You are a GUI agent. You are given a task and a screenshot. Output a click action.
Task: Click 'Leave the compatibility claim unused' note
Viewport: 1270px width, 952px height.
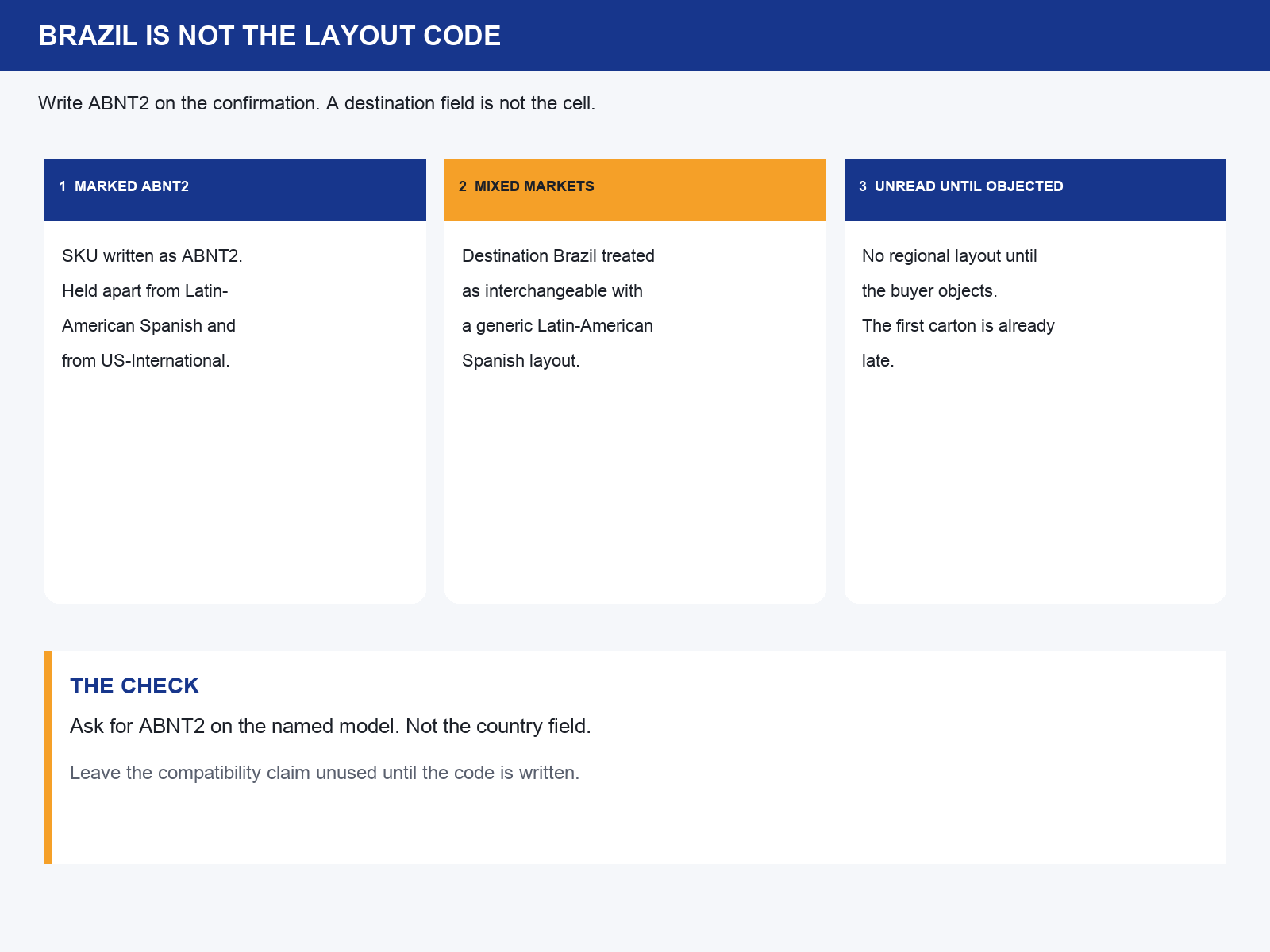(325, 773)
